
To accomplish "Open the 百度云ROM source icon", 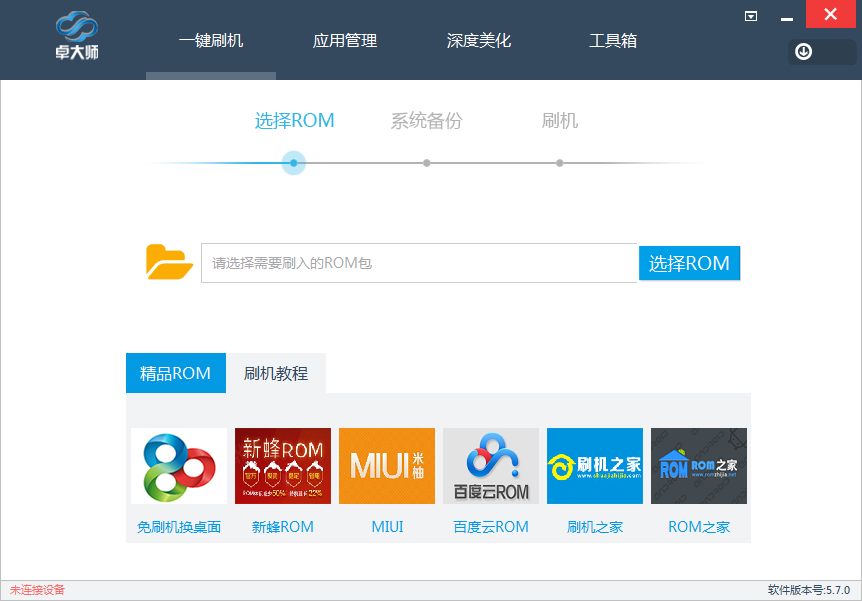I will pos(490,465).
